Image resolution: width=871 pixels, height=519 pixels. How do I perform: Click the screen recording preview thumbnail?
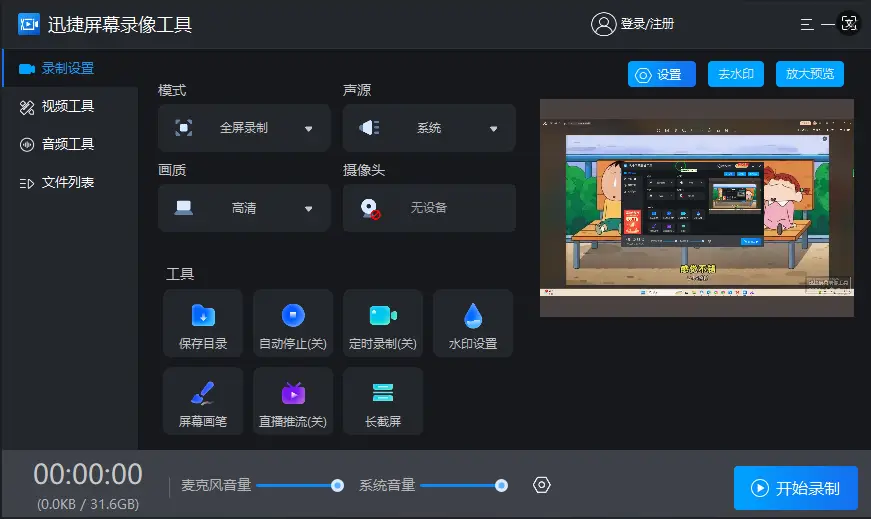(x=697, y=208)
